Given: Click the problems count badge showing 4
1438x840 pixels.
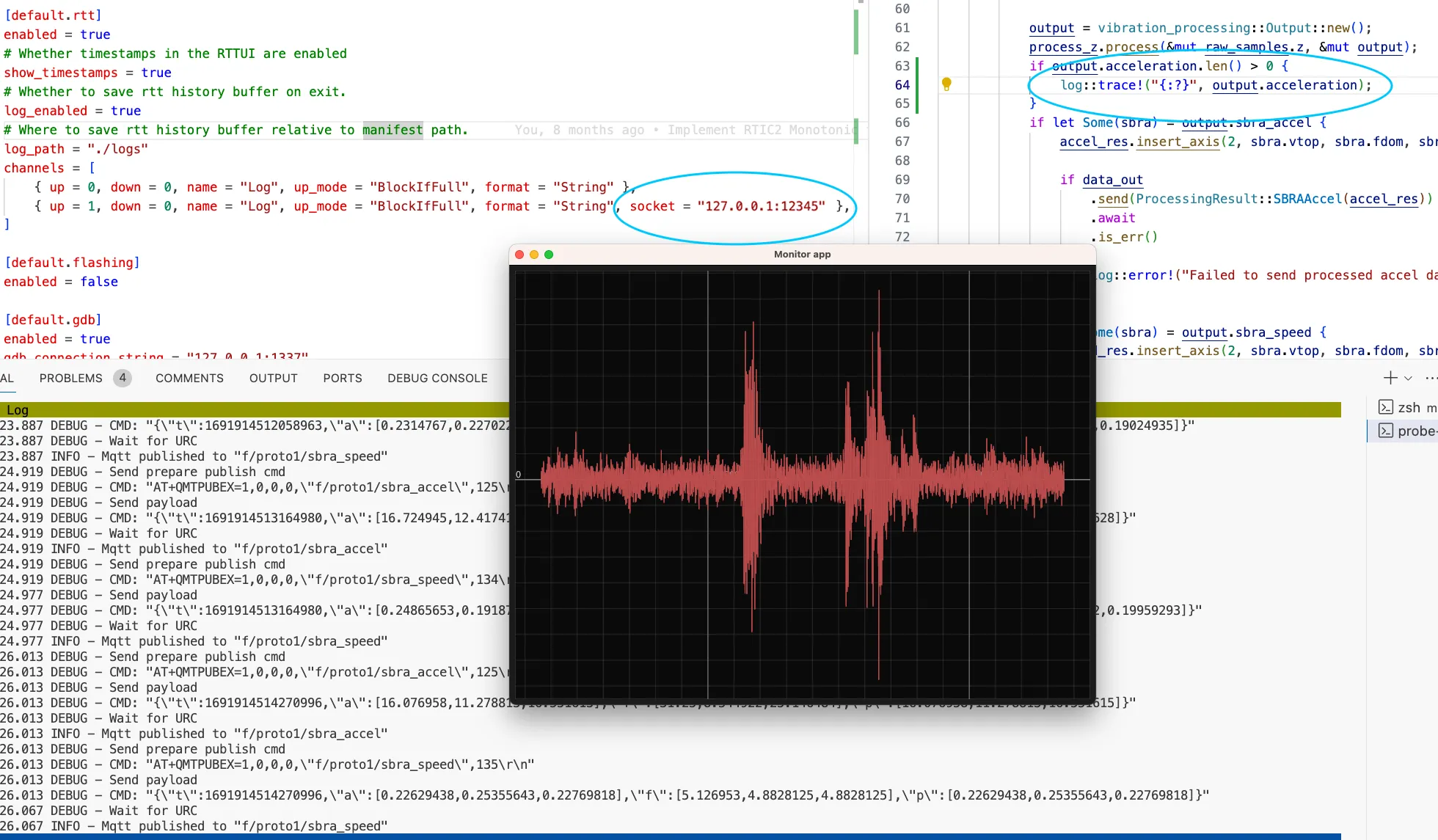Looking at the screenshot, I should 123,378.
